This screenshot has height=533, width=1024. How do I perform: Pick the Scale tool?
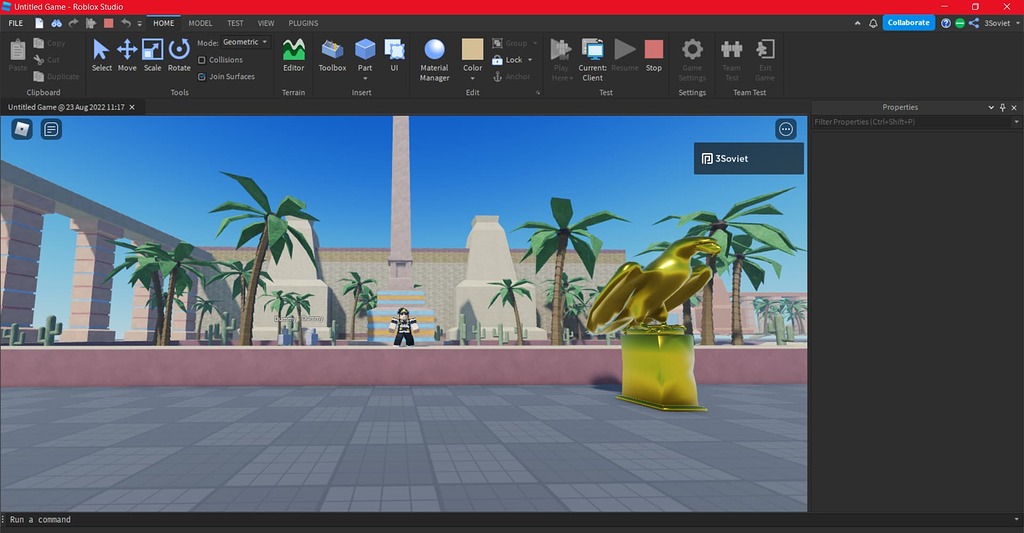pyautogui.click(x=152, y=56)
